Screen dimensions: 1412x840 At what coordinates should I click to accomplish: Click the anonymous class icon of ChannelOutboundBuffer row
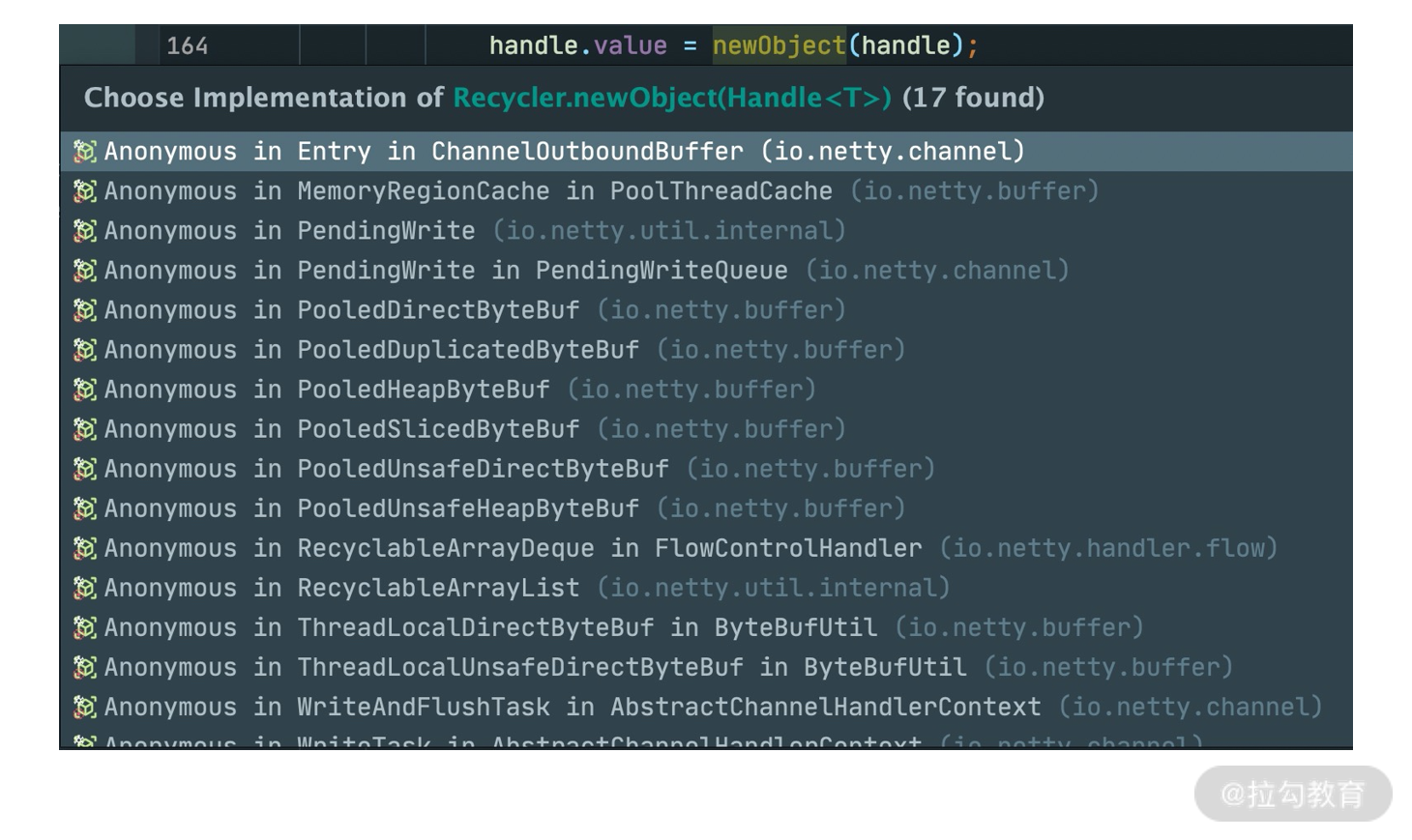[x=85, y=152]
